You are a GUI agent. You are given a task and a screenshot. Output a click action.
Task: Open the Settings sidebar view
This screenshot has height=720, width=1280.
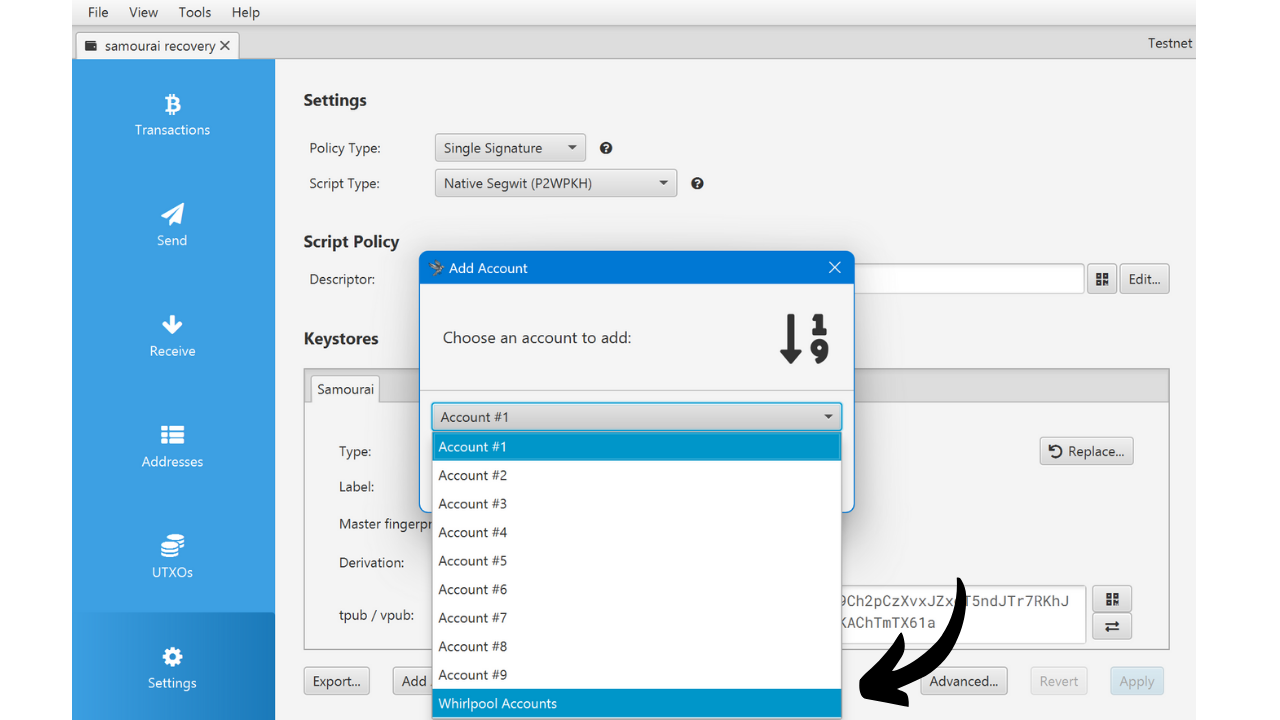click(x=173, y=667)
